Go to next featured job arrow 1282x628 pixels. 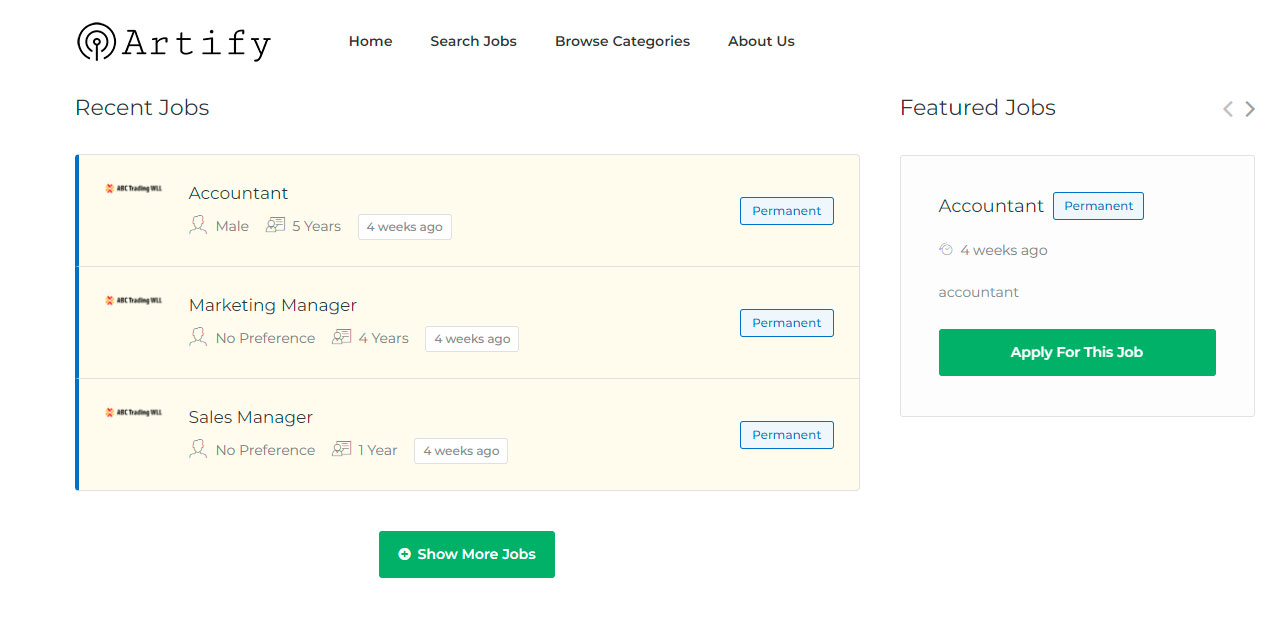(1250, 109)
